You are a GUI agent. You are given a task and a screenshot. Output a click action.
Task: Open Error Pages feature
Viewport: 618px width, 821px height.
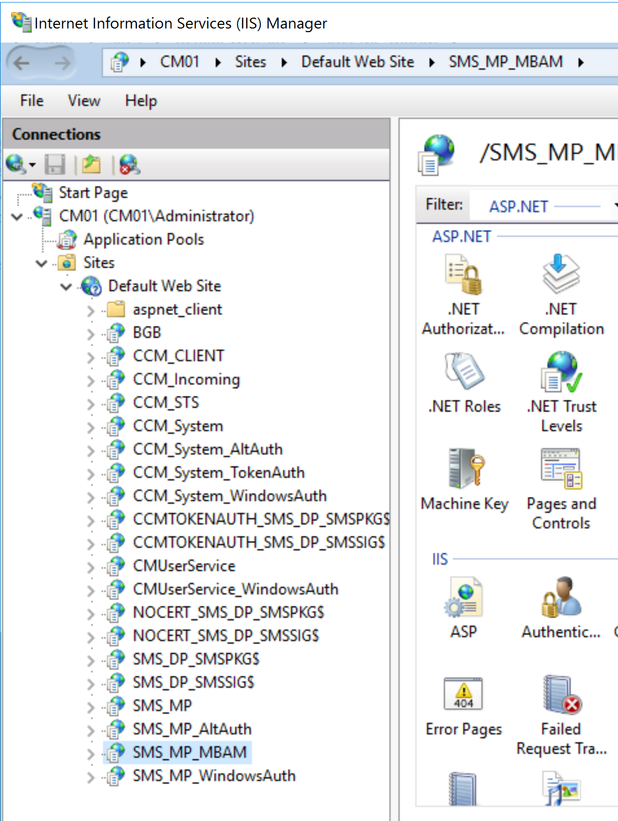click(x=464, y=706)
